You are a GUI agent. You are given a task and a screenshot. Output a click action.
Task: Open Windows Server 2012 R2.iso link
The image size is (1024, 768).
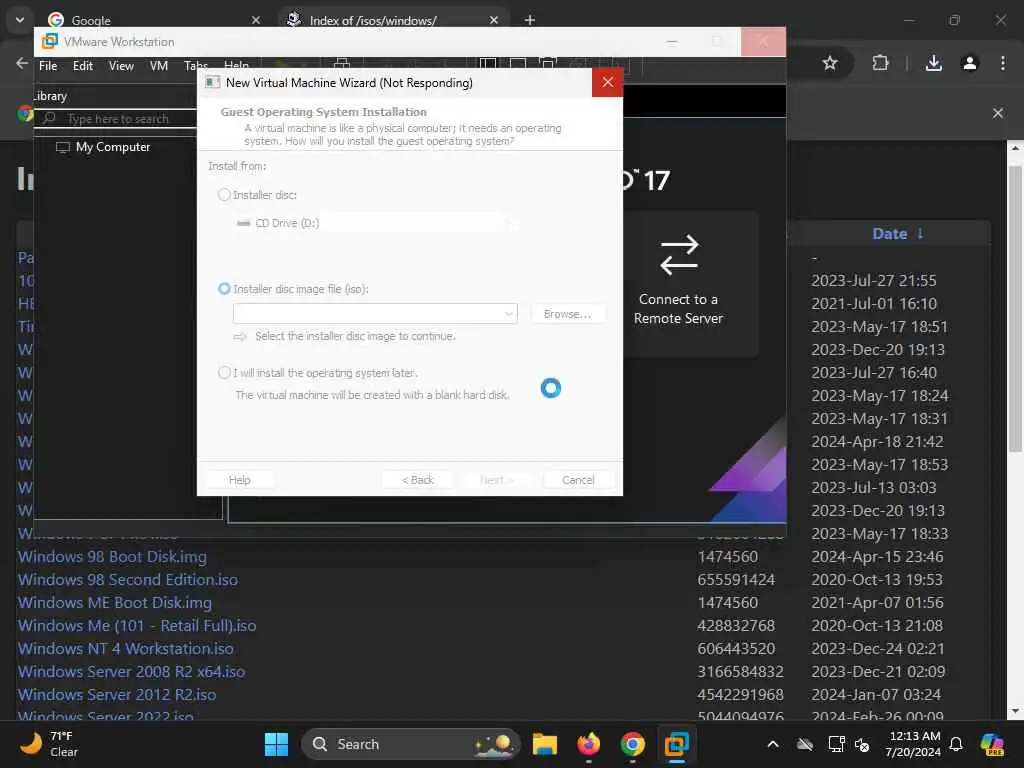117,694
